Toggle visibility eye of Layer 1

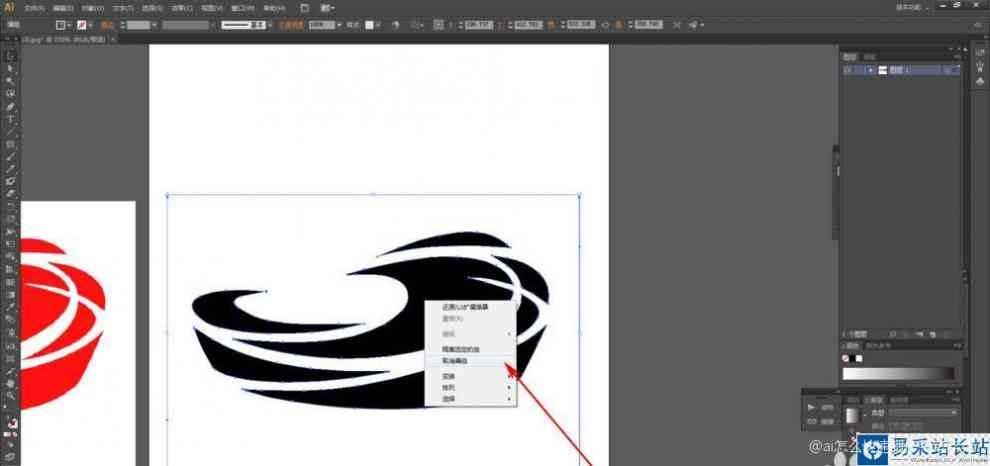click(x=849, y=71)
